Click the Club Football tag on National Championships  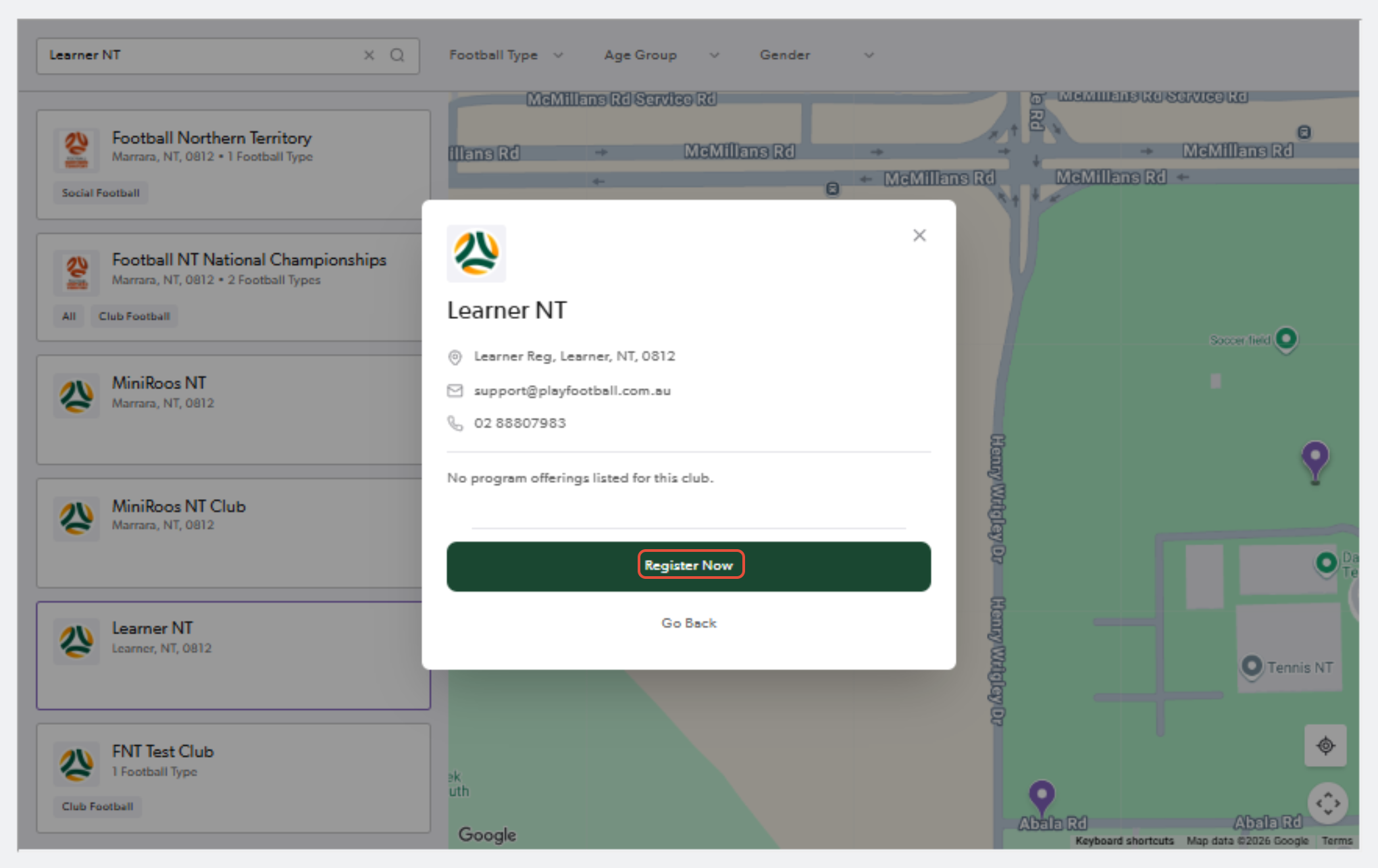(134, 316)
